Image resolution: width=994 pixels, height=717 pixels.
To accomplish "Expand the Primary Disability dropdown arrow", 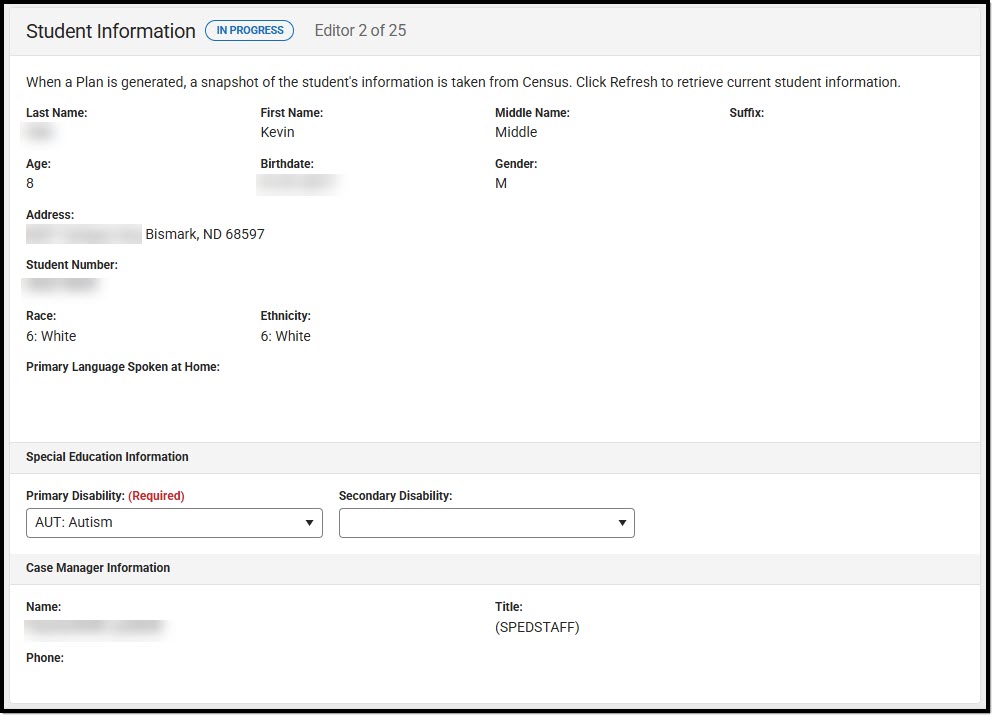I will click(x=310, y=522).
